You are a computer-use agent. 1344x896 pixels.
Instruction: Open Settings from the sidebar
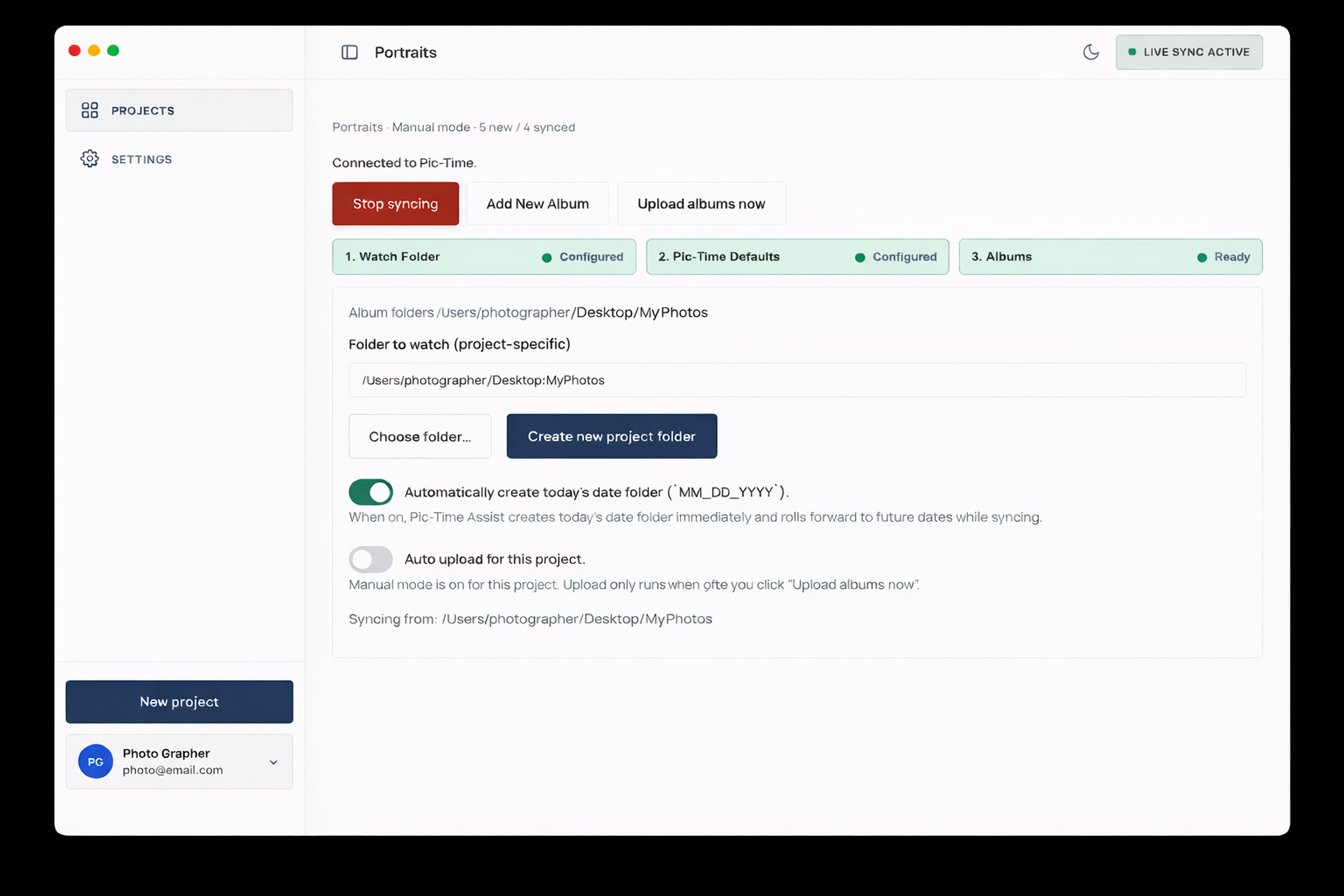click(179, 159)
